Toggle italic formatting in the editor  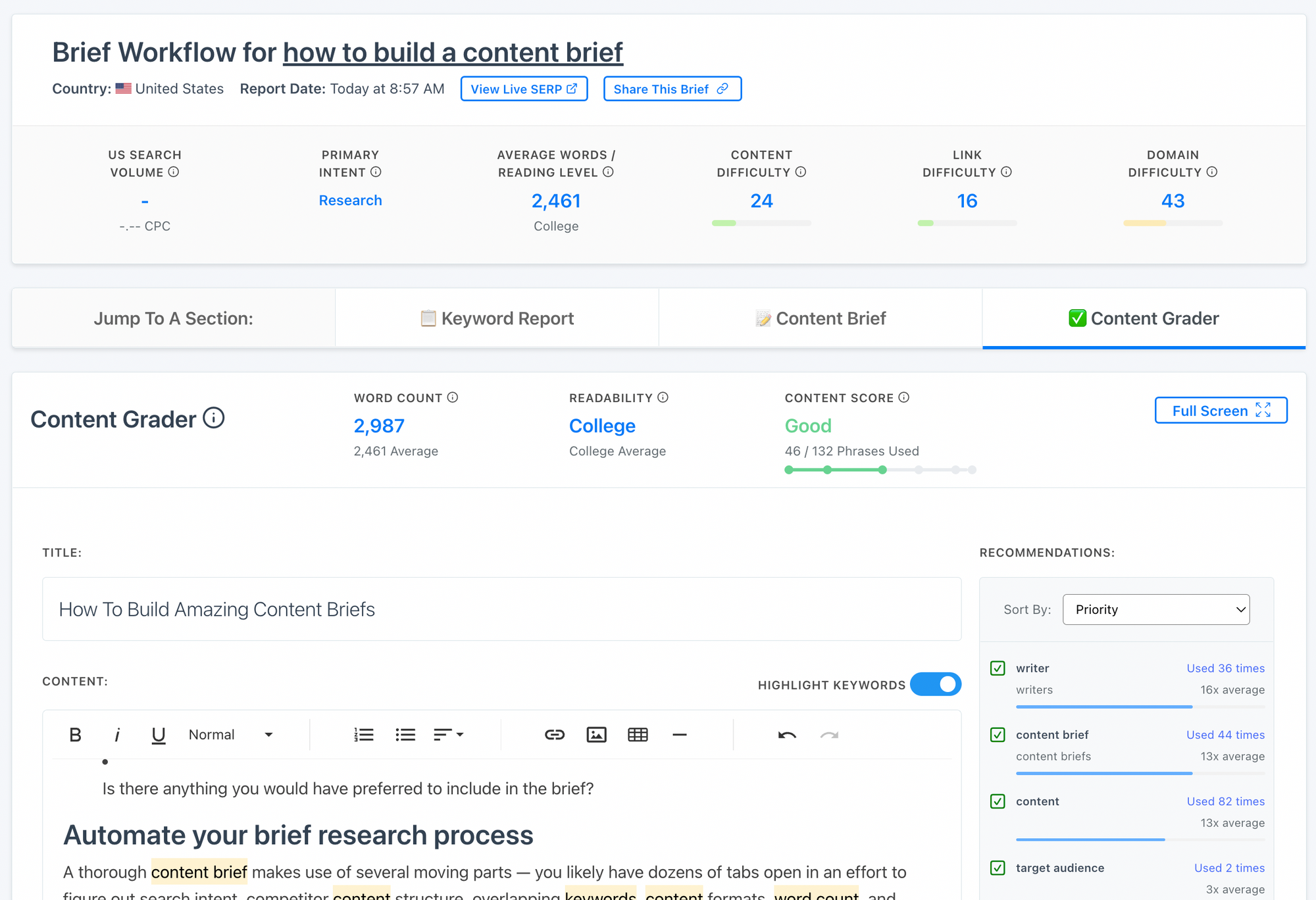(x=117, y=735)
